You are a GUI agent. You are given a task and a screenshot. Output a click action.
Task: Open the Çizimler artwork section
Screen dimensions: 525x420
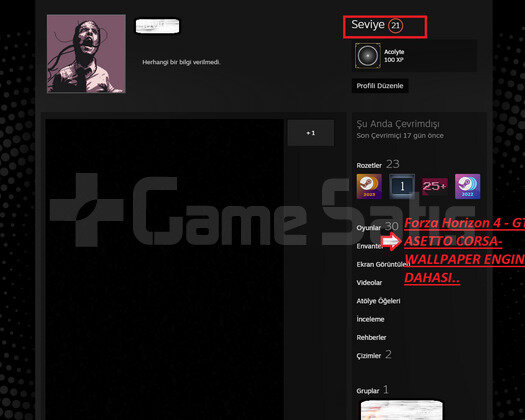pyautogui.click(x=369, y=356)
